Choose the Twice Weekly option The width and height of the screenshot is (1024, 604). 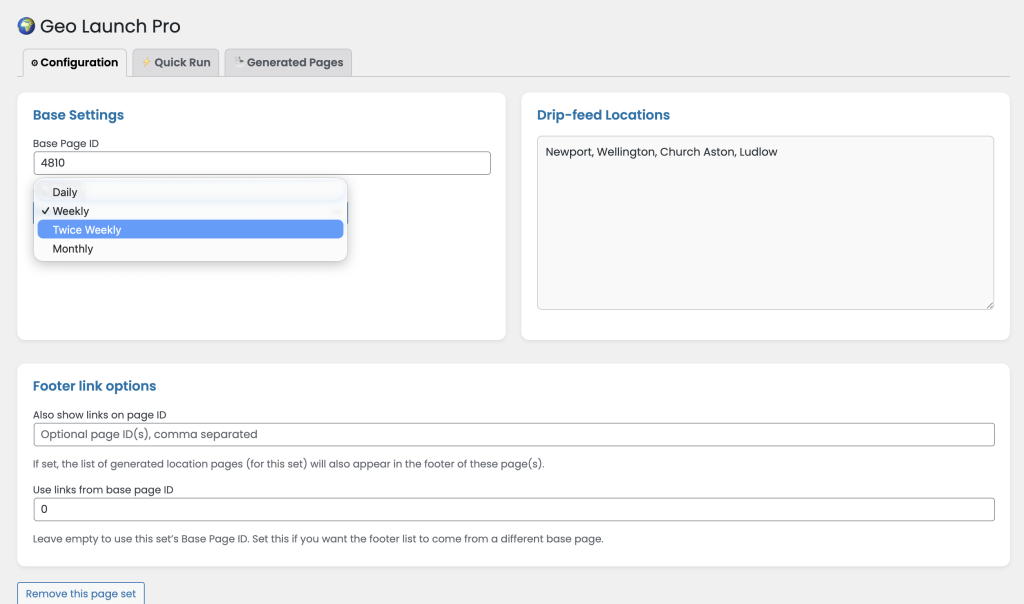tap(87, 230)
